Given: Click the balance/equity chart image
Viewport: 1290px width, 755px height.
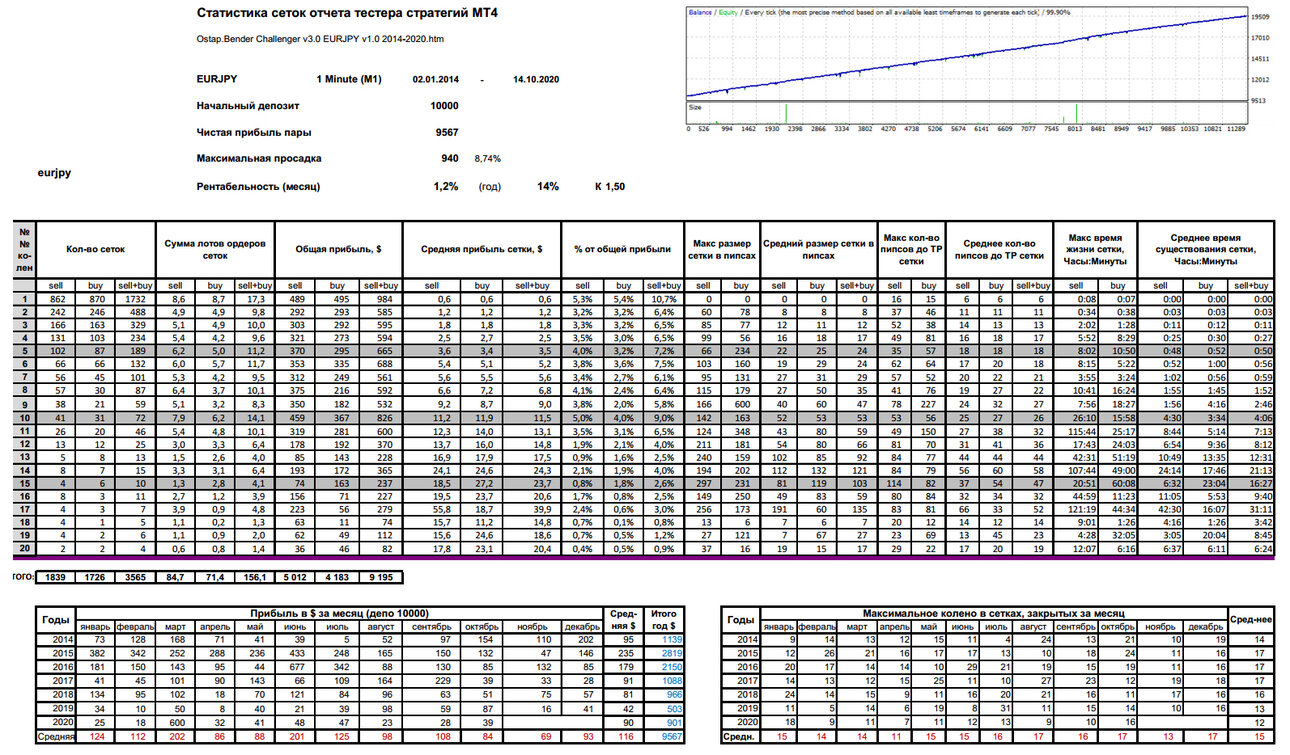Looking at the screenshot, I should tap(980, 69).
